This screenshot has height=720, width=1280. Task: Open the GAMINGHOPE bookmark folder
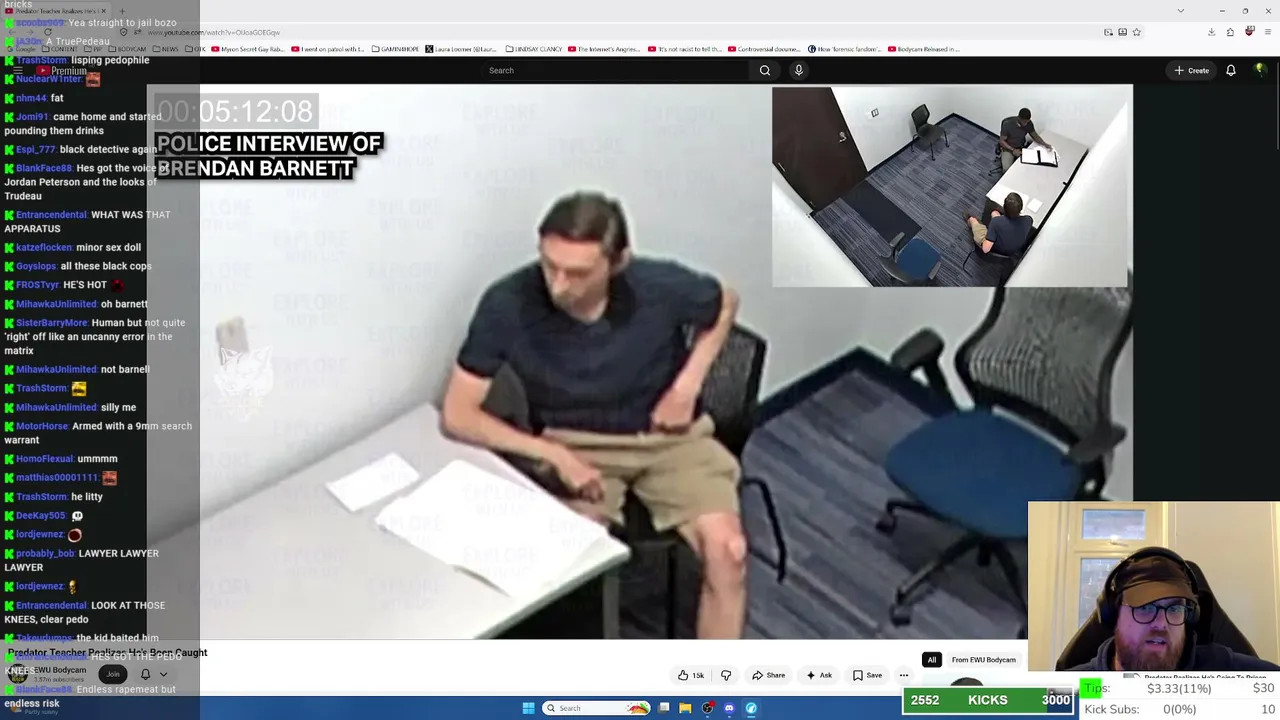(395, 49)
